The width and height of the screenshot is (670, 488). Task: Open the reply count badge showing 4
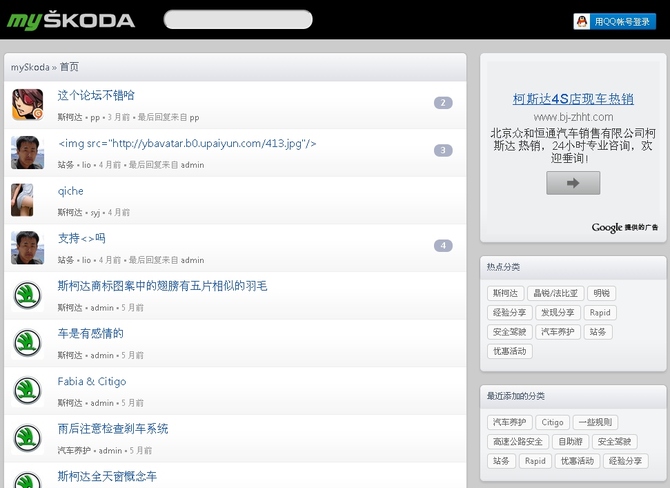click(x=443, y=246)
